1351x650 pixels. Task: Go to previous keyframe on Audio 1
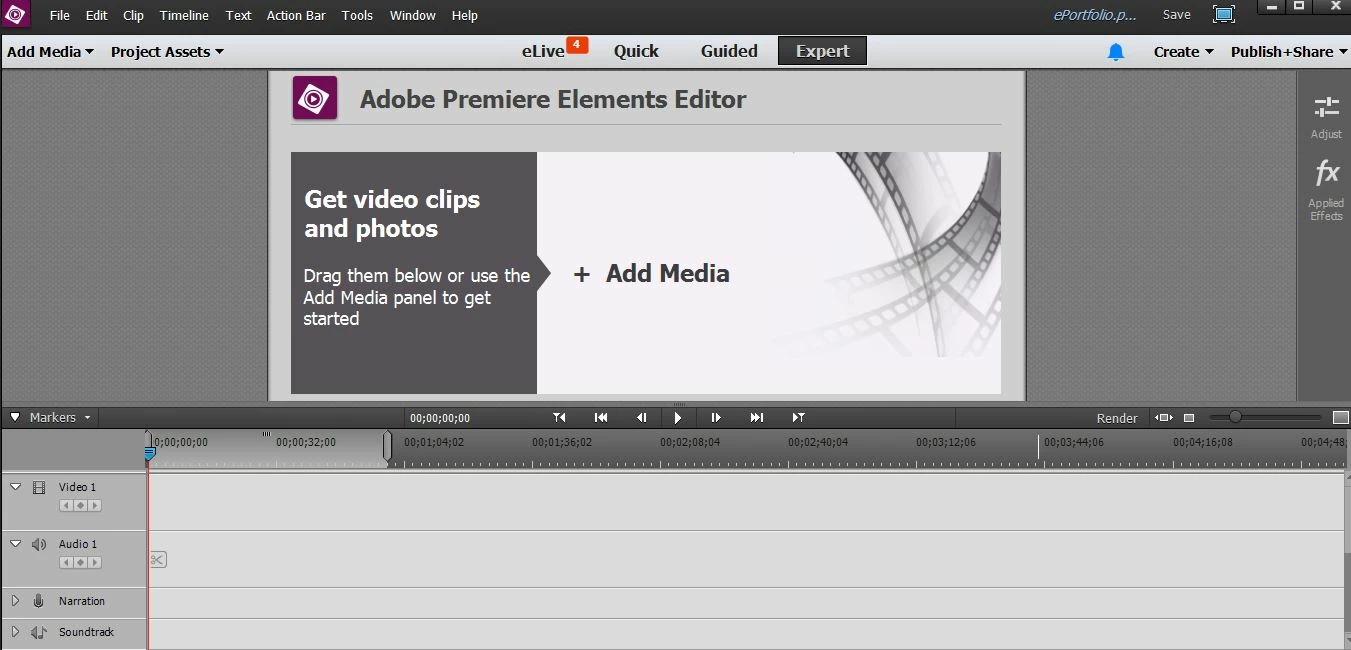(66, 563)
